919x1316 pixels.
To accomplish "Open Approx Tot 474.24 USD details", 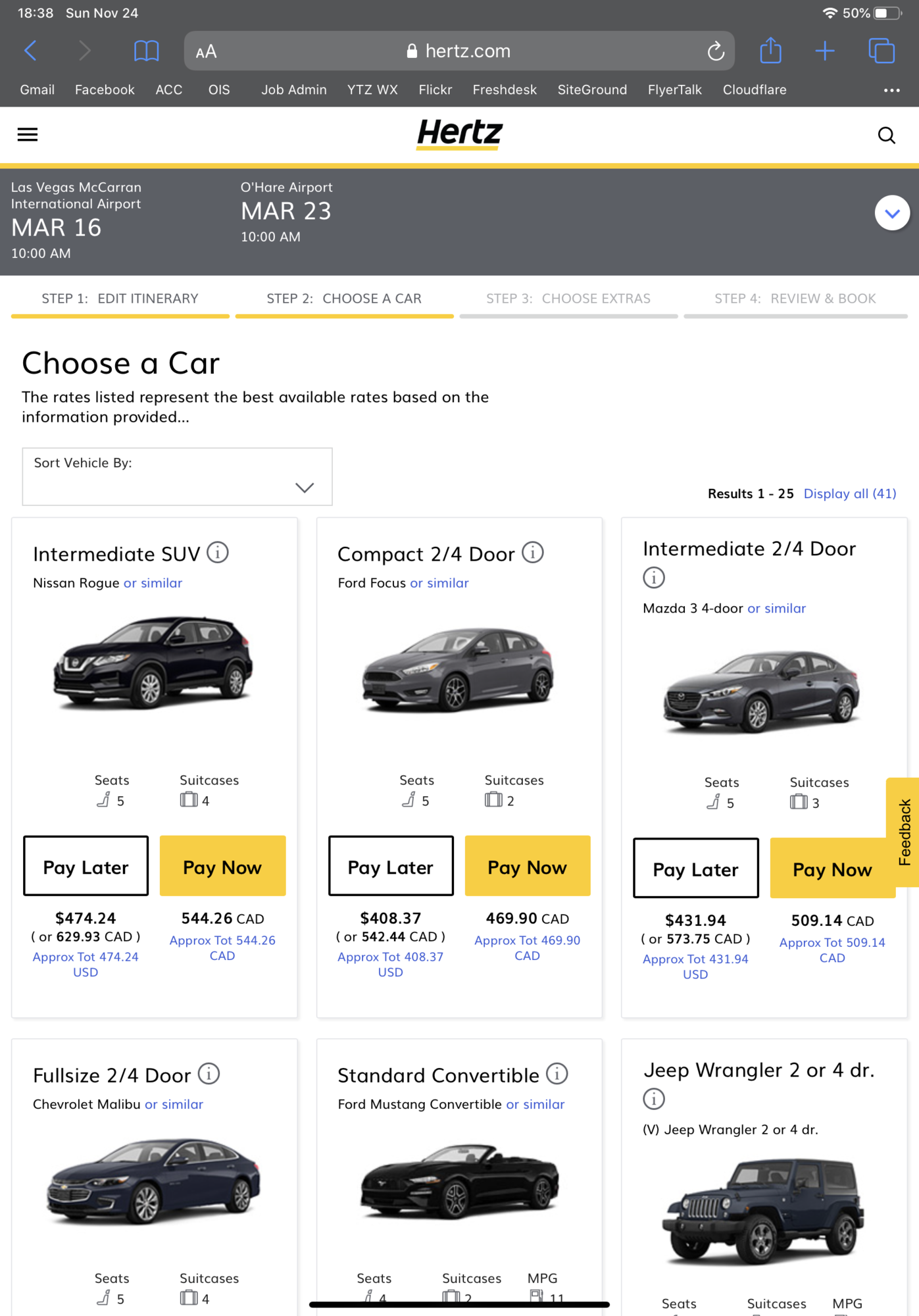I will coord(86,965).
